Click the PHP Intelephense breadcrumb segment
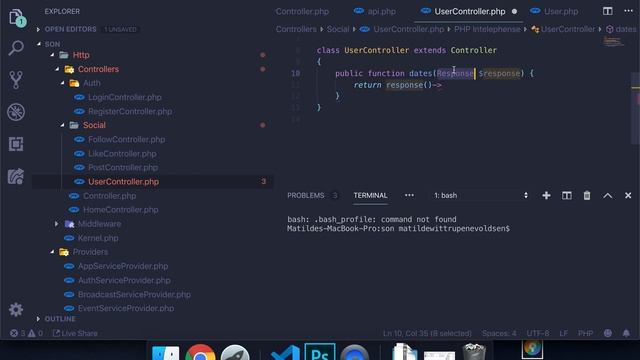This screenshot has height=360, width=640. pyautogui.click(x=487, y=29)
